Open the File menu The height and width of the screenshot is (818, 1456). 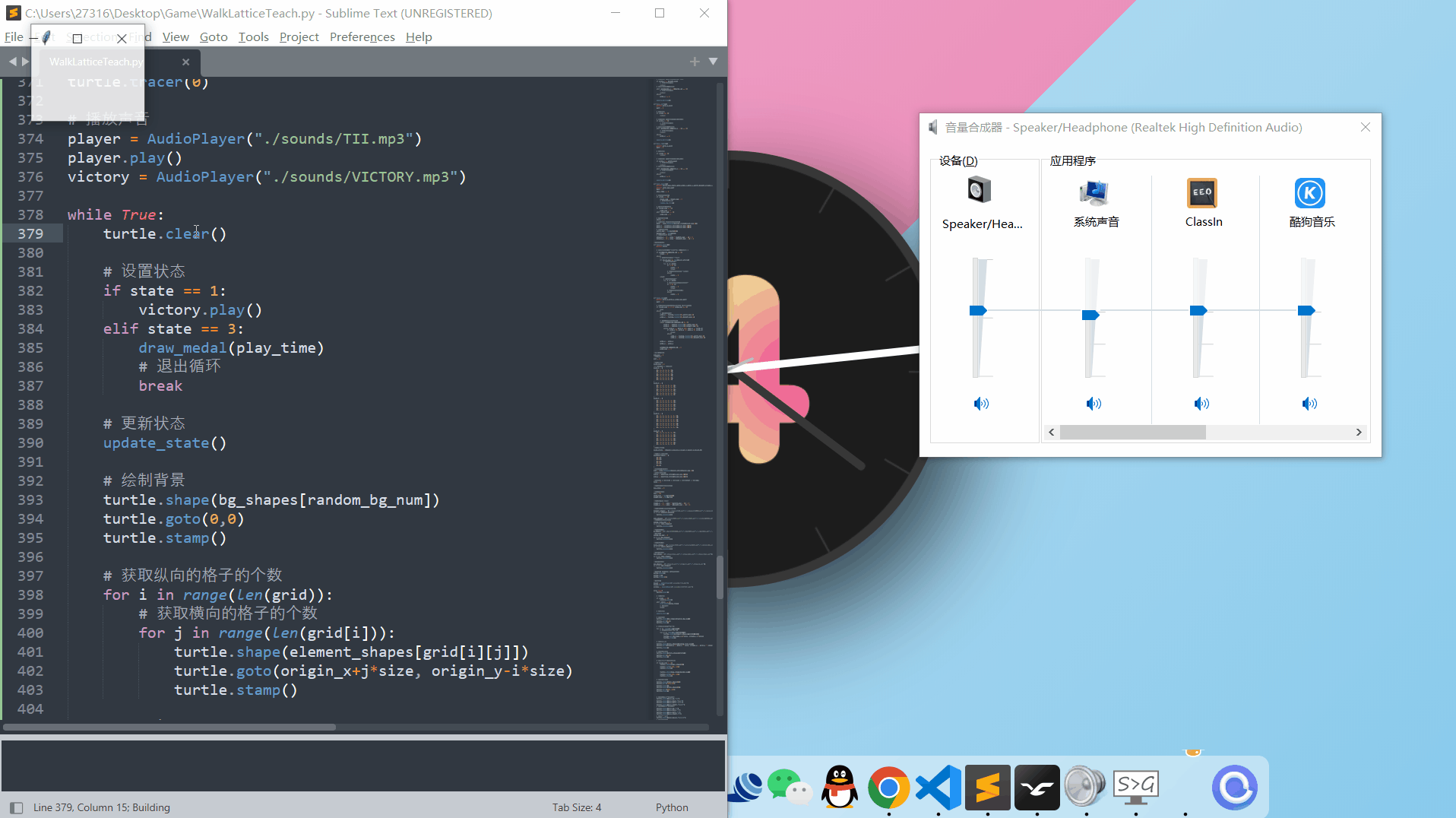click(14, 36)
